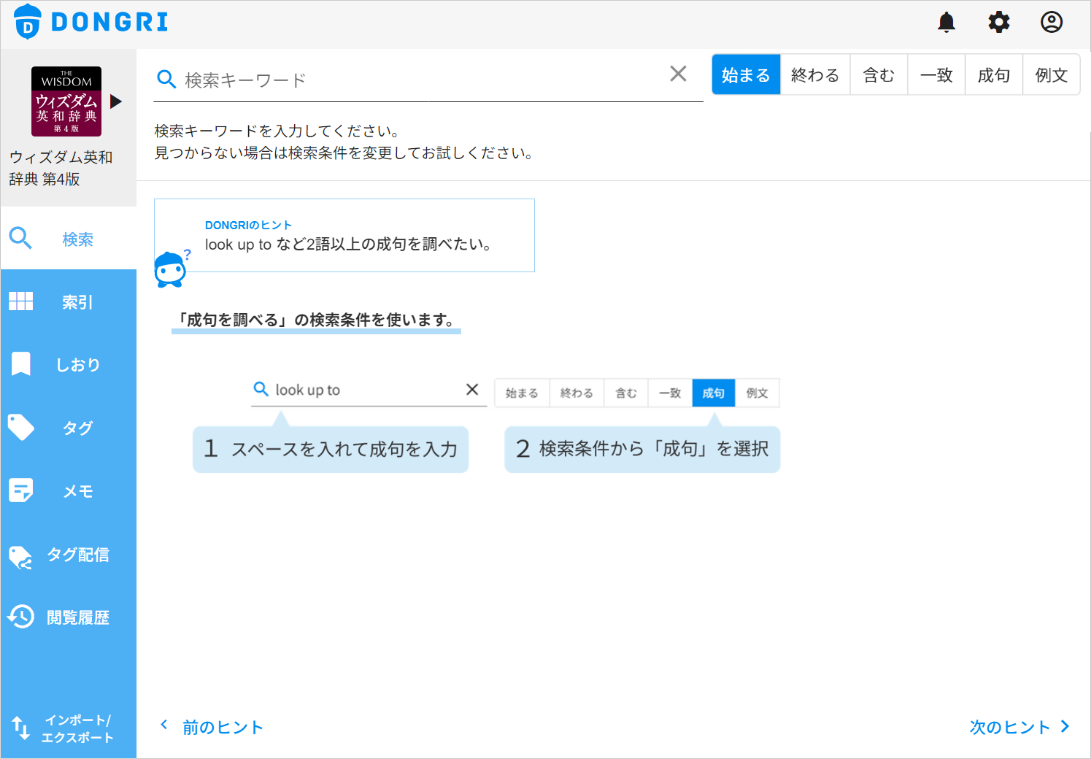1091x759 pixels.
Task: Select the 成句 search condition at top
Action: click(994, 75)
